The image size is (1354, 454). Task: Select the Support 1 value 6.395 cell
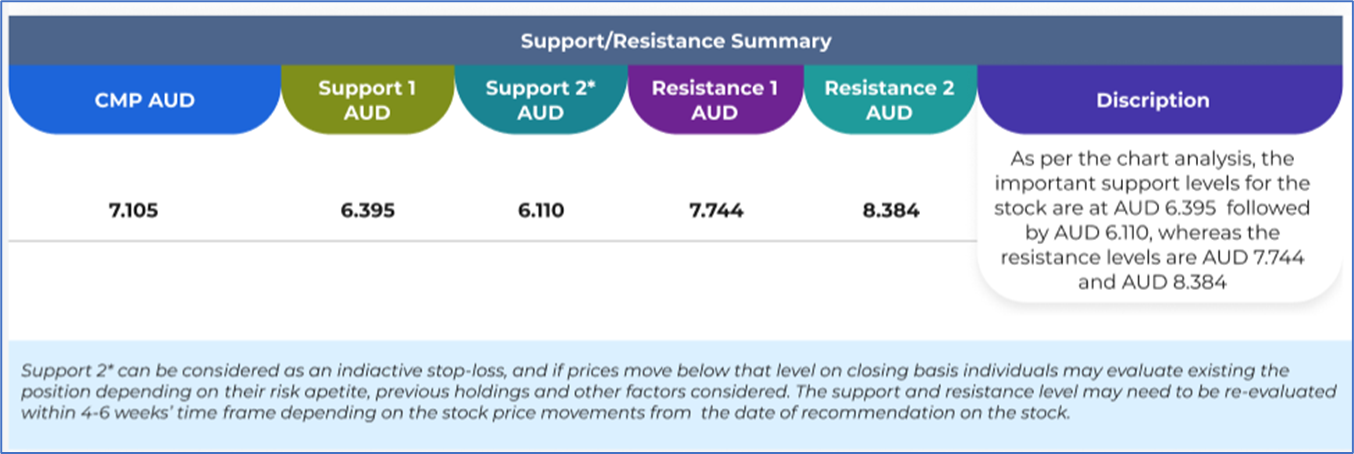coord(367,211)
